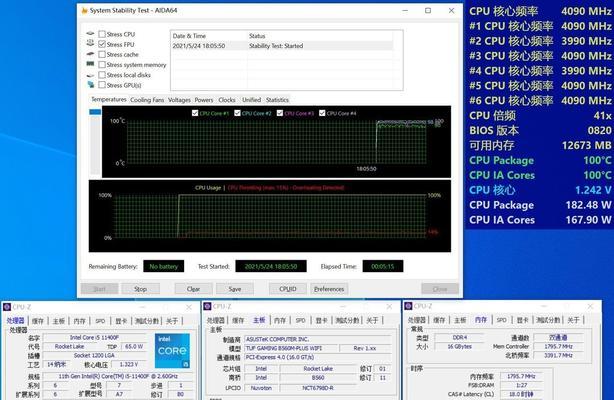Viewport: 614px width, 400px height.
Task: Open 测试分数 tab in left CPU-Z window
Action: tap(147, 321)
